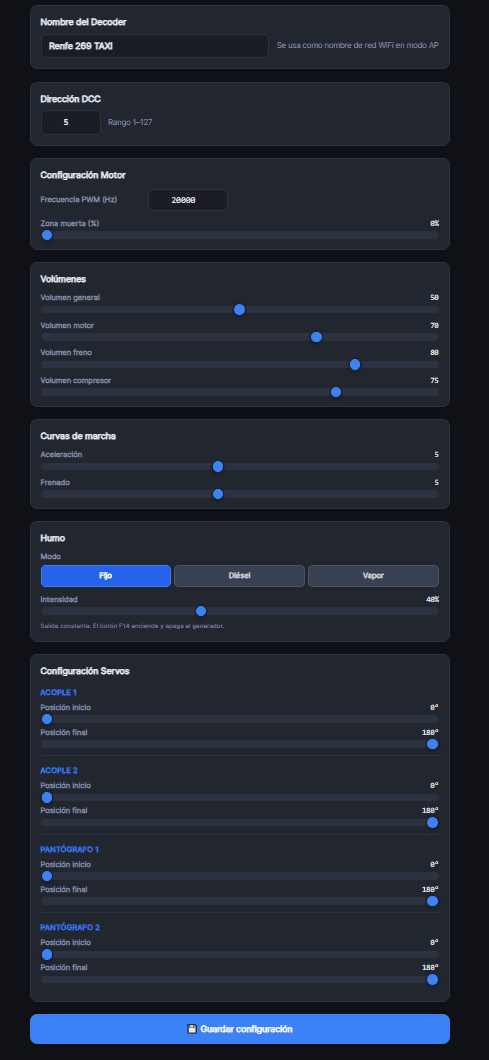489x1060 pixels.
Task: Click ACOPLE 1 Posición inicio slider handle
Action: (x=47, y=719)
